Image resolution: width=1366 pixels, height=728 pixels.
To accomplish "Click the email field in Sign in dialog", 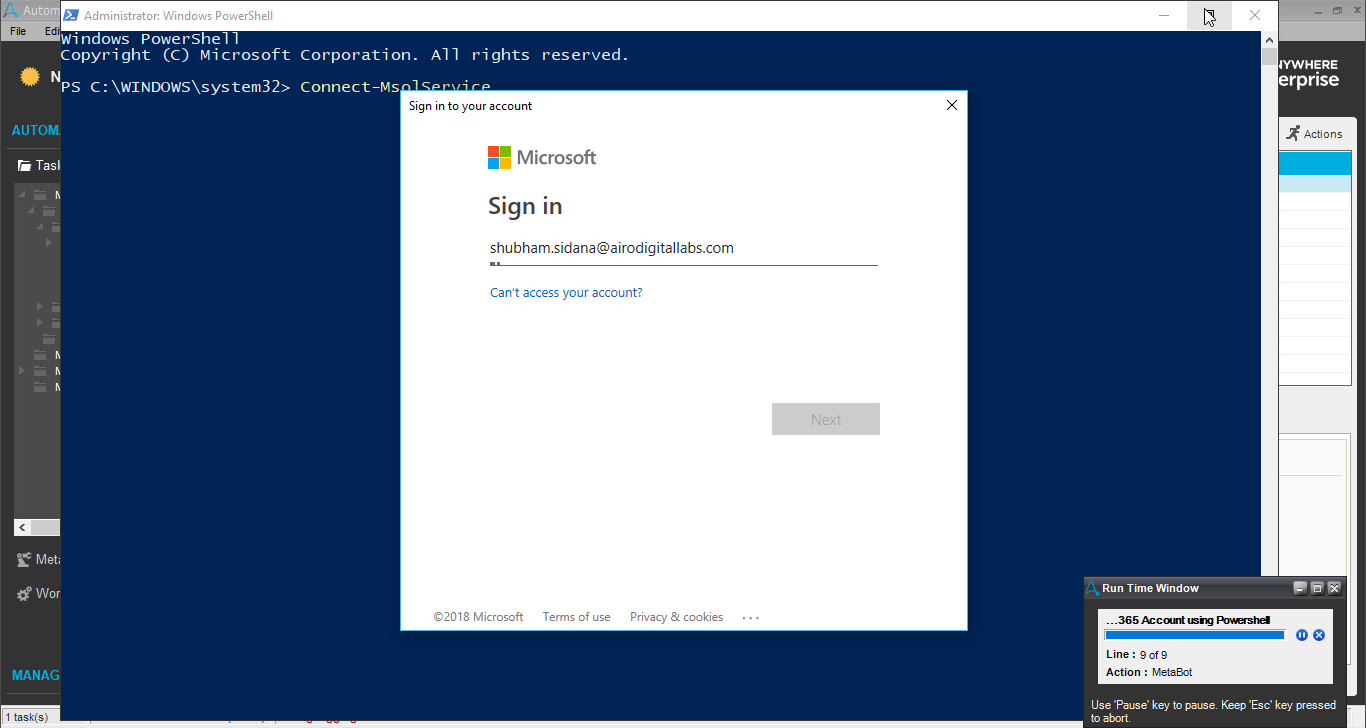I will point(683,249).
